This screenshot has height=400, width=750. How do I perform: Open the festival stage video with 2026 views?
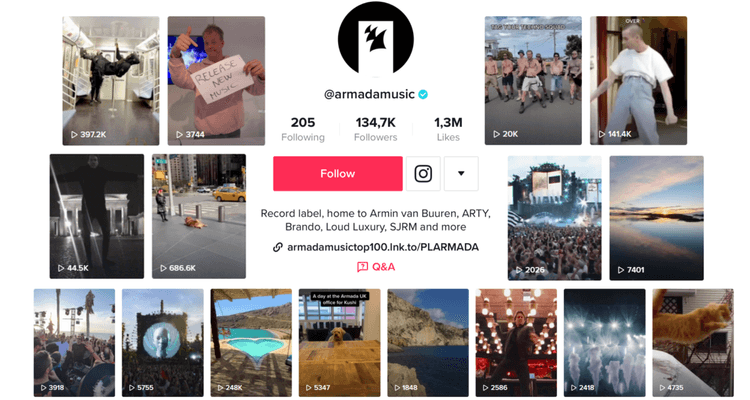[554, 218]
